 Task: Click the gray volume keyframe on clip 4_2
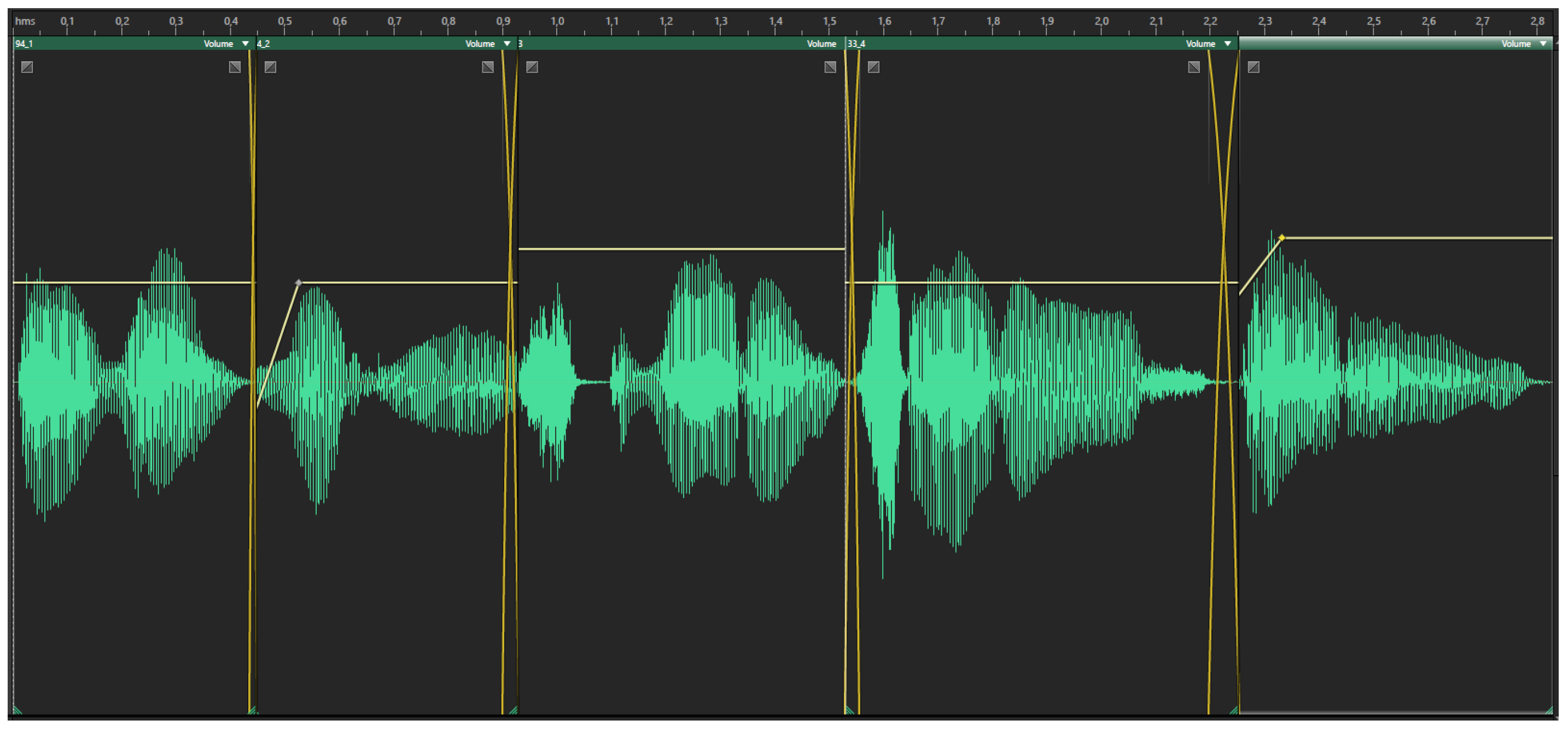pos(298,283)
